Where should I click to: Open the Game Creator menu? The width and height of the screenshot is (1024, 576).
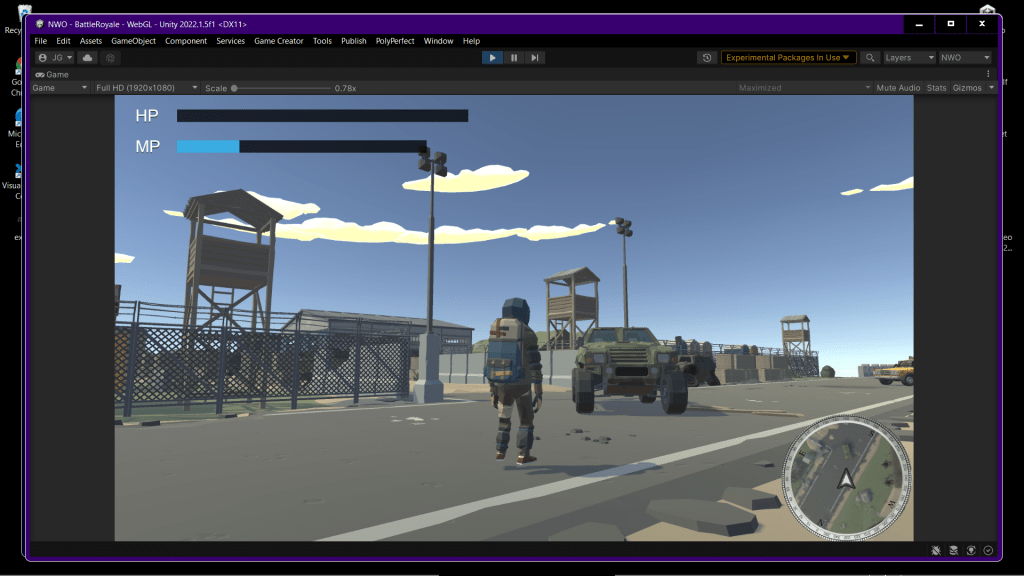coord(278,41)
